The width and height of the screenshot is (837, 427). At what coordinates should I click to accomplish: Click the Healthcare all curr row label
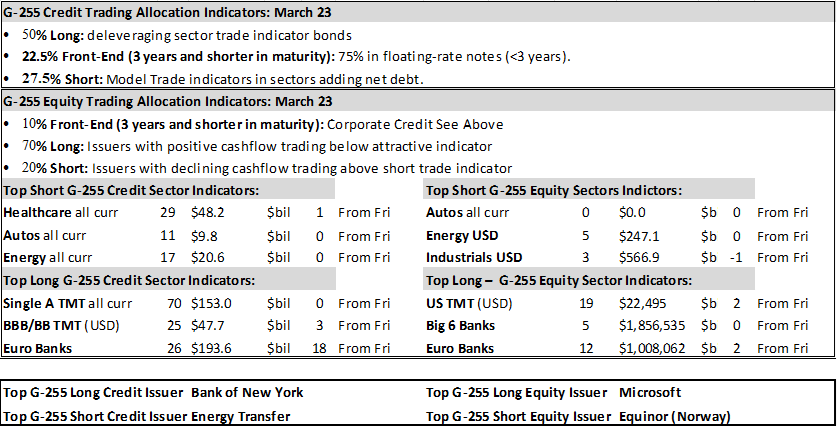tap(60, 212)
